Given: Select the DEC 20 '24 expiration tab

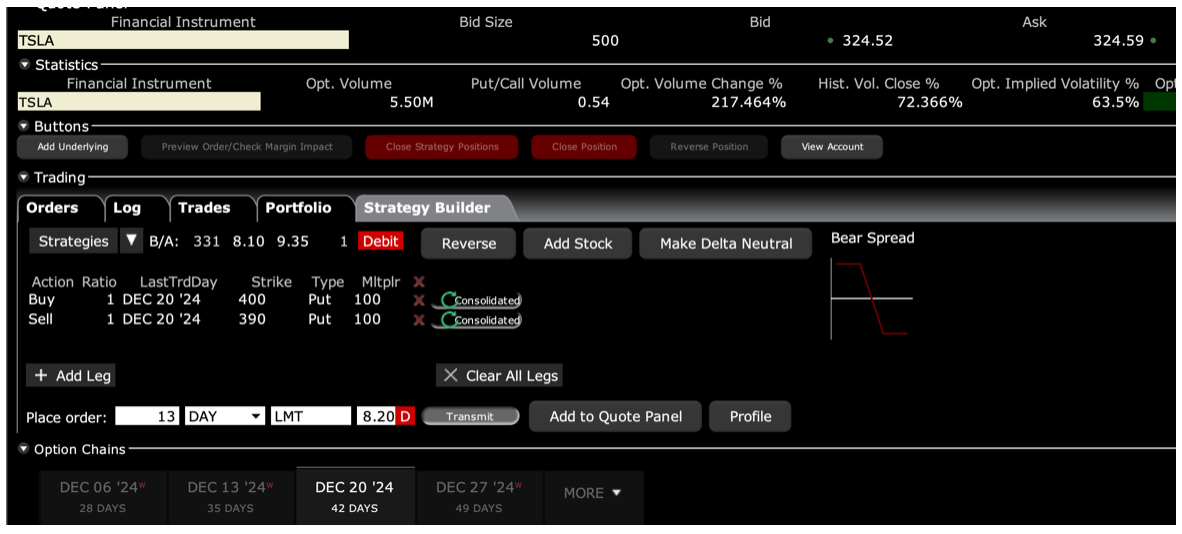Looking at the screenshot, I should coord(355,496).
